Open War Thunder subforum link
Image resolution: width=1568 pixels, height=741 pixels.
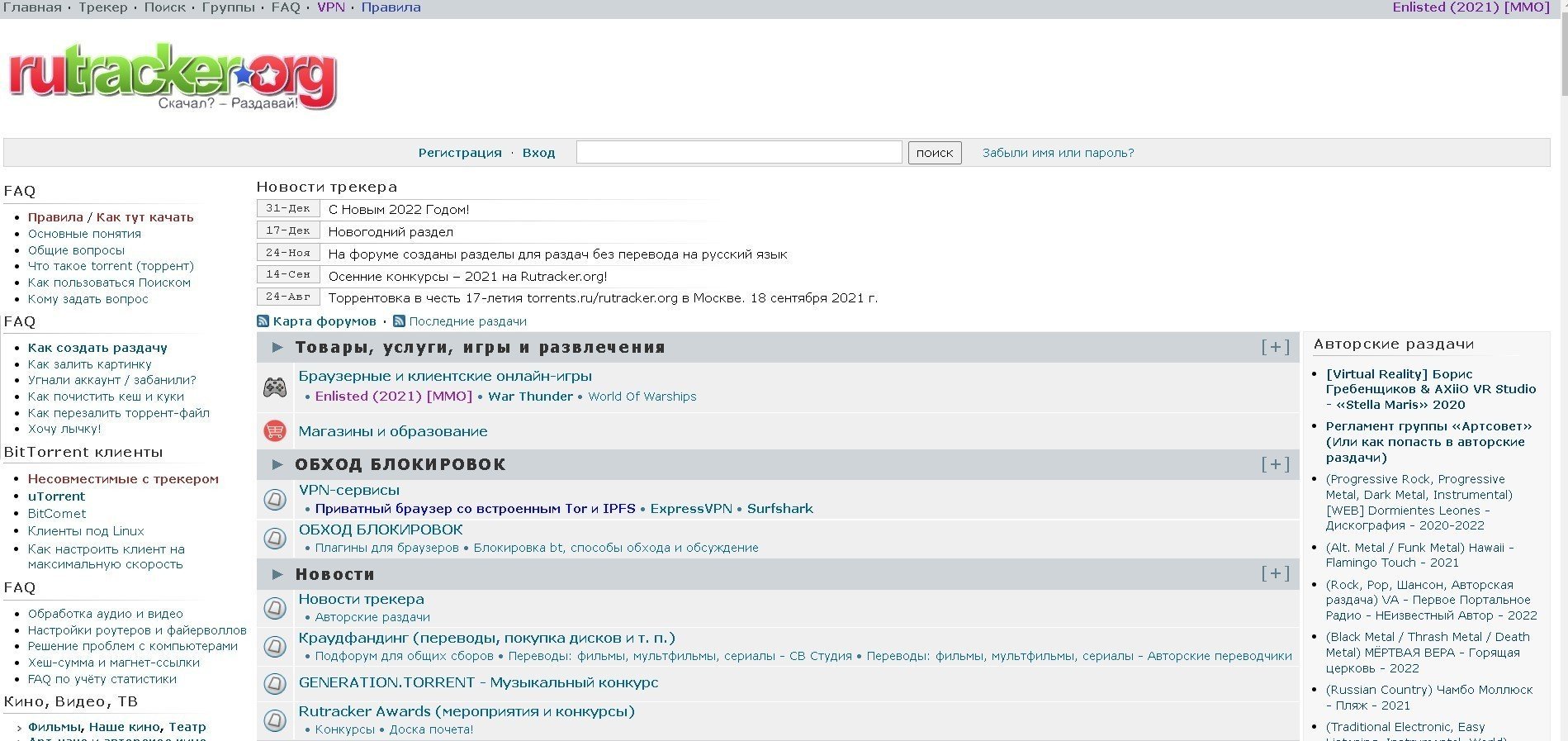coord(530,397)
